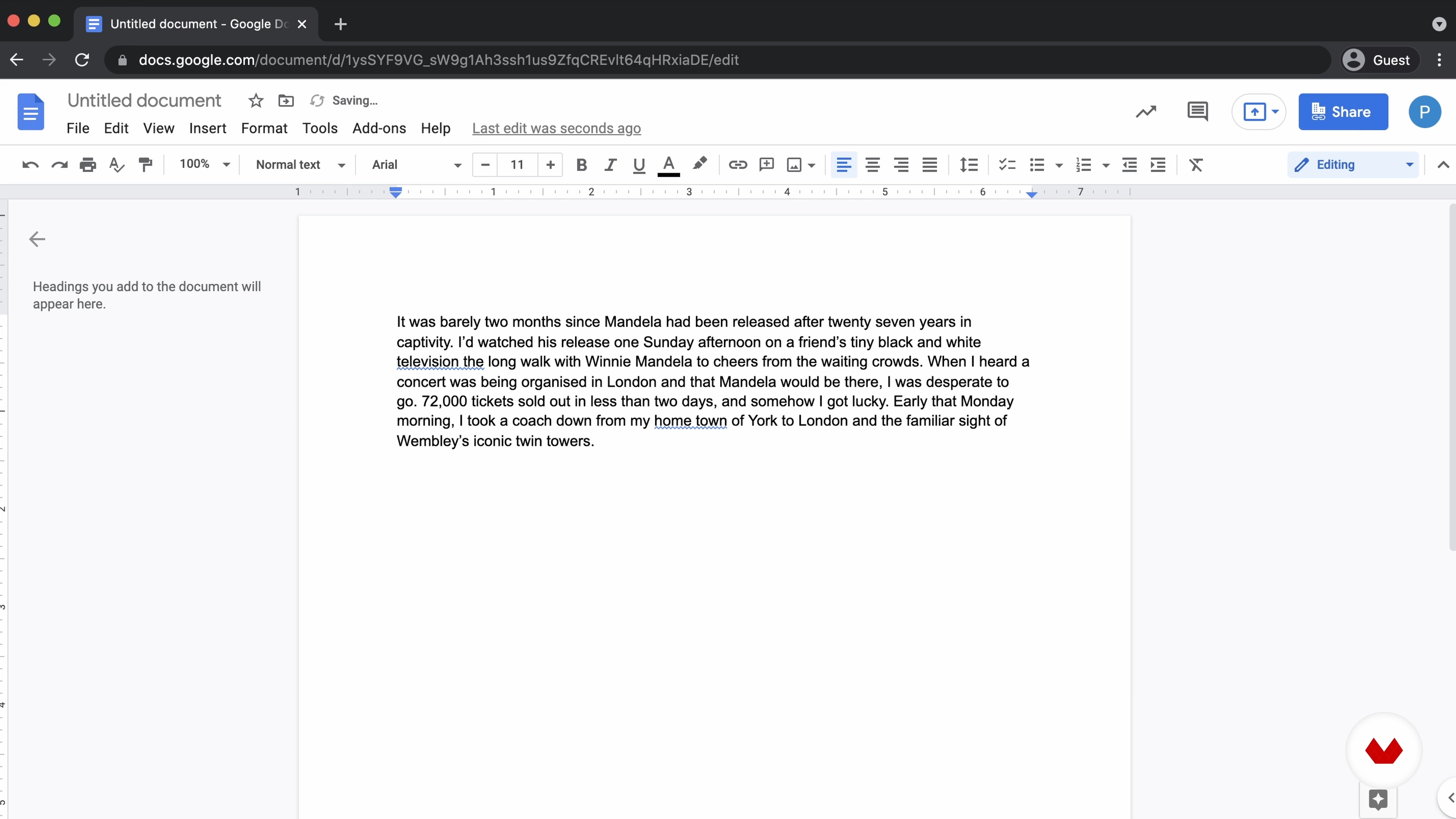
Task: Toggle italic formatting
Action: (610, 165)
